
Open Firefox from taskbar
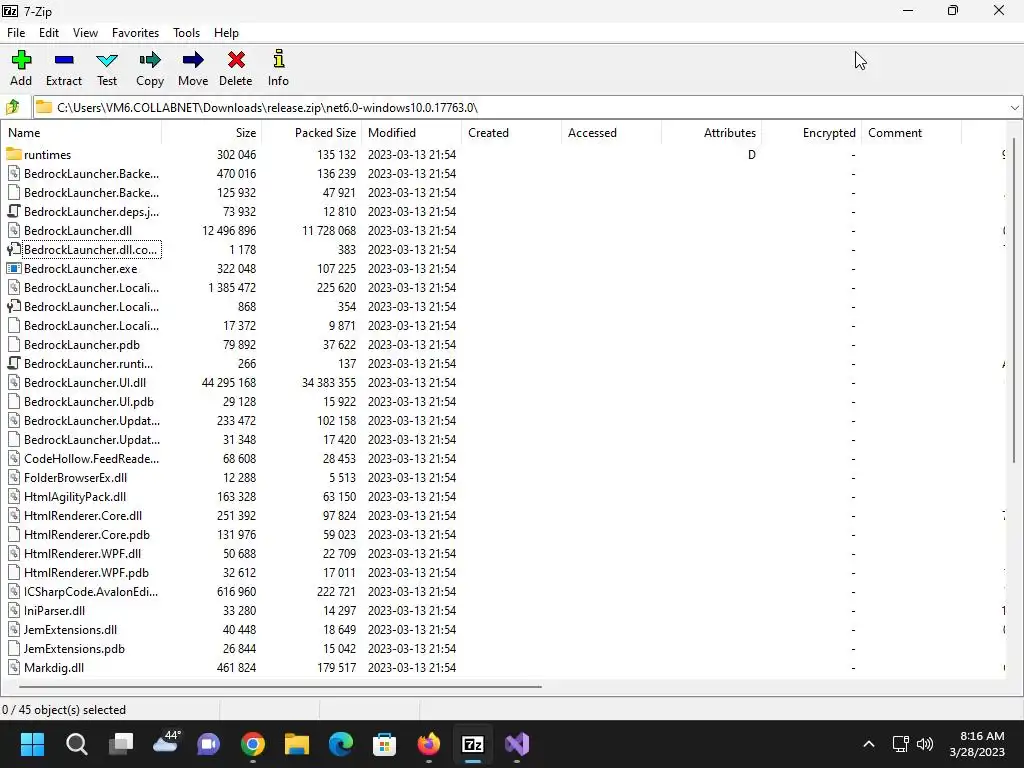(428, 744)
